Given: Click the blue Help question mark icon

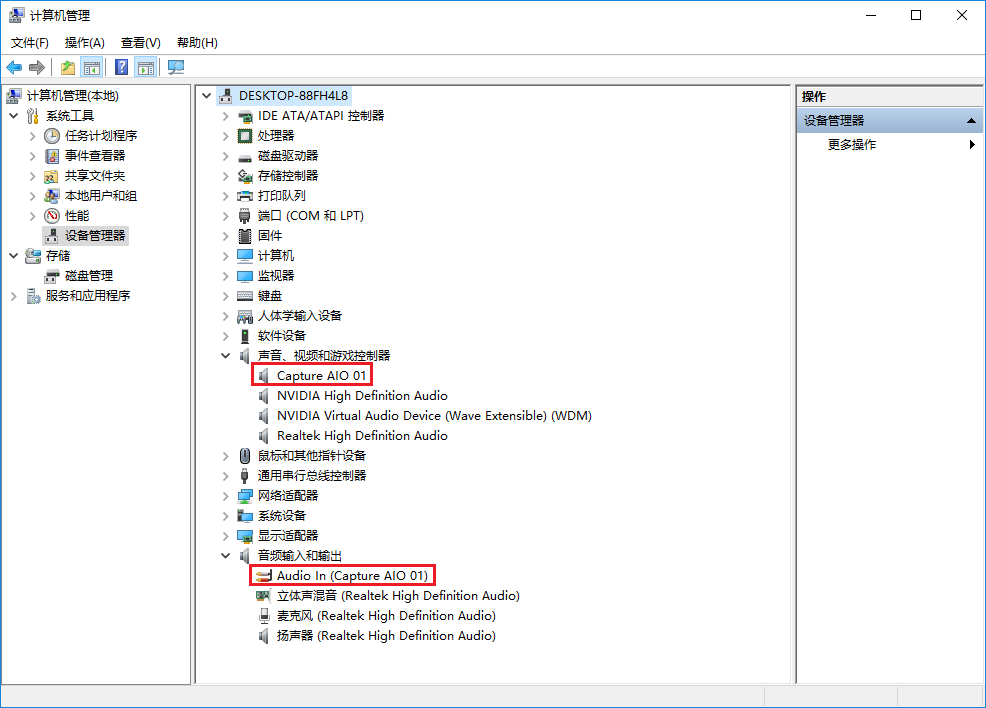Looking at the screenshot, I should [121, 67].
